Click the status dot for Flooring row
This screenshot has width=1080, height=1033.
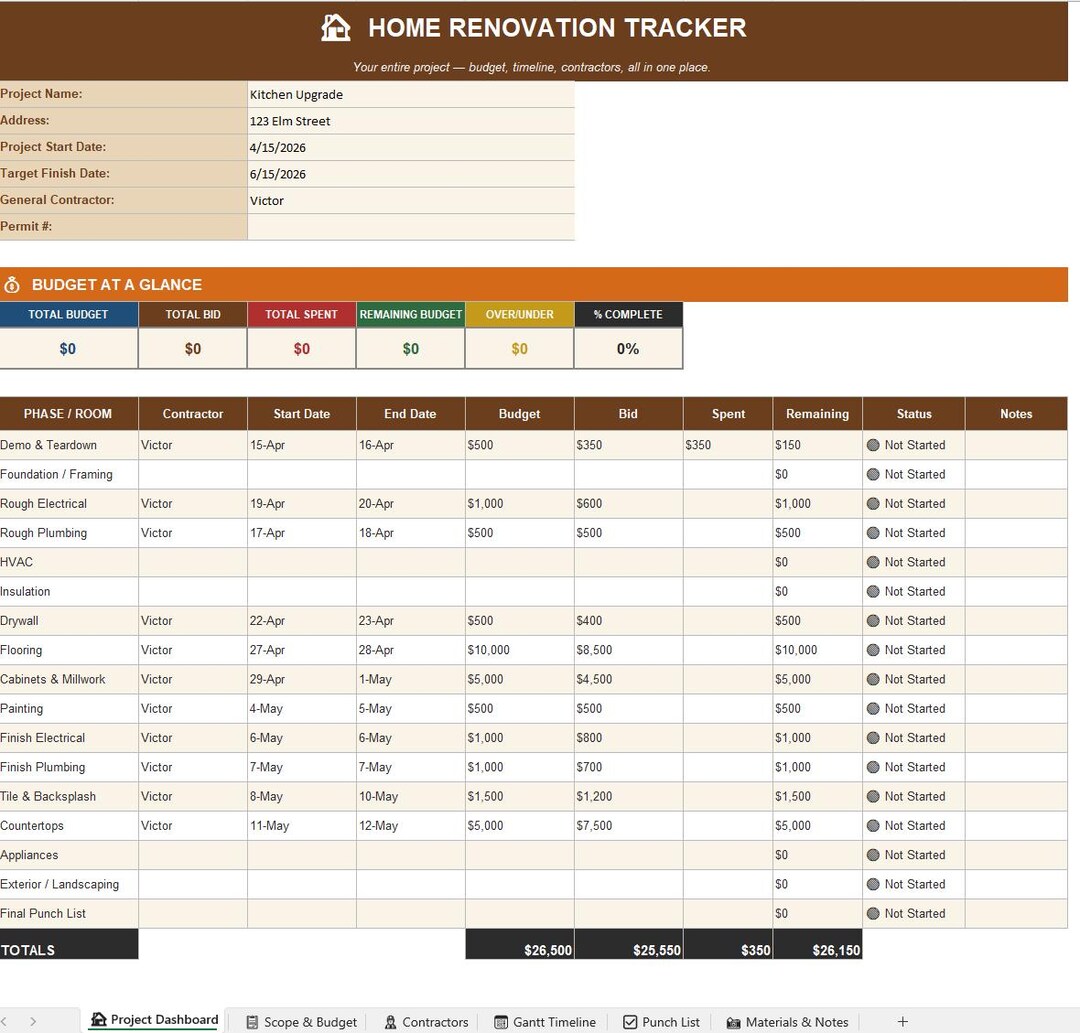coord(873,650)
